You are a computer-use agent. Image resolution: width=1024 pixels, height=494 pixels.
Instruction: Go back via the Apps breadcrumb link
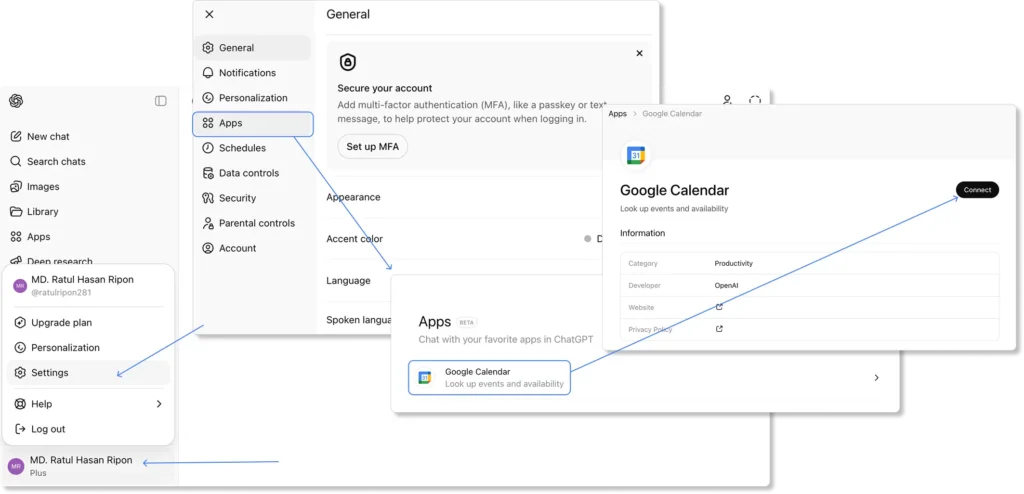[x=617, y=114]
